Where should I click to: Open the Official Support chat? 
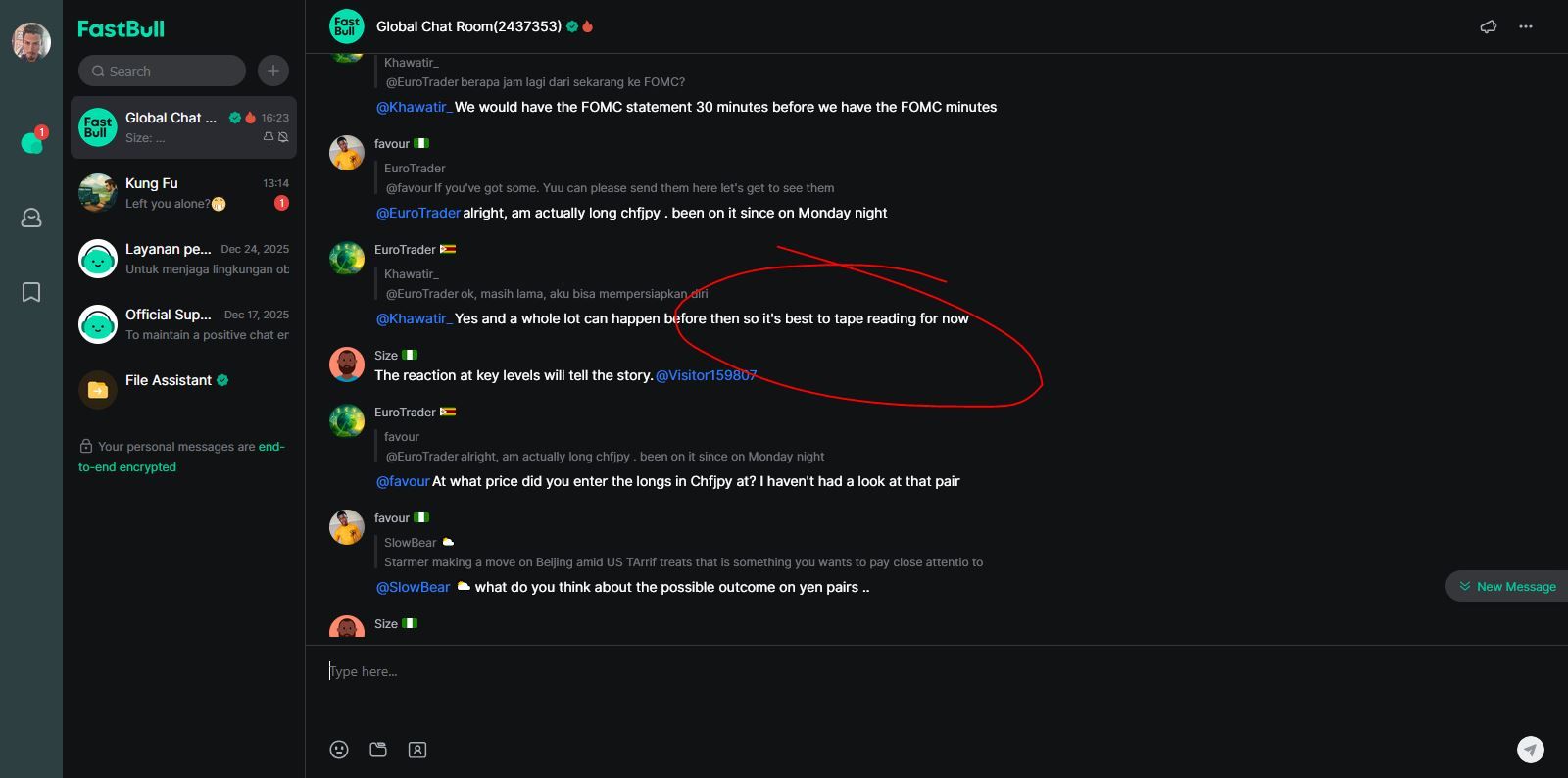[183, 324]
